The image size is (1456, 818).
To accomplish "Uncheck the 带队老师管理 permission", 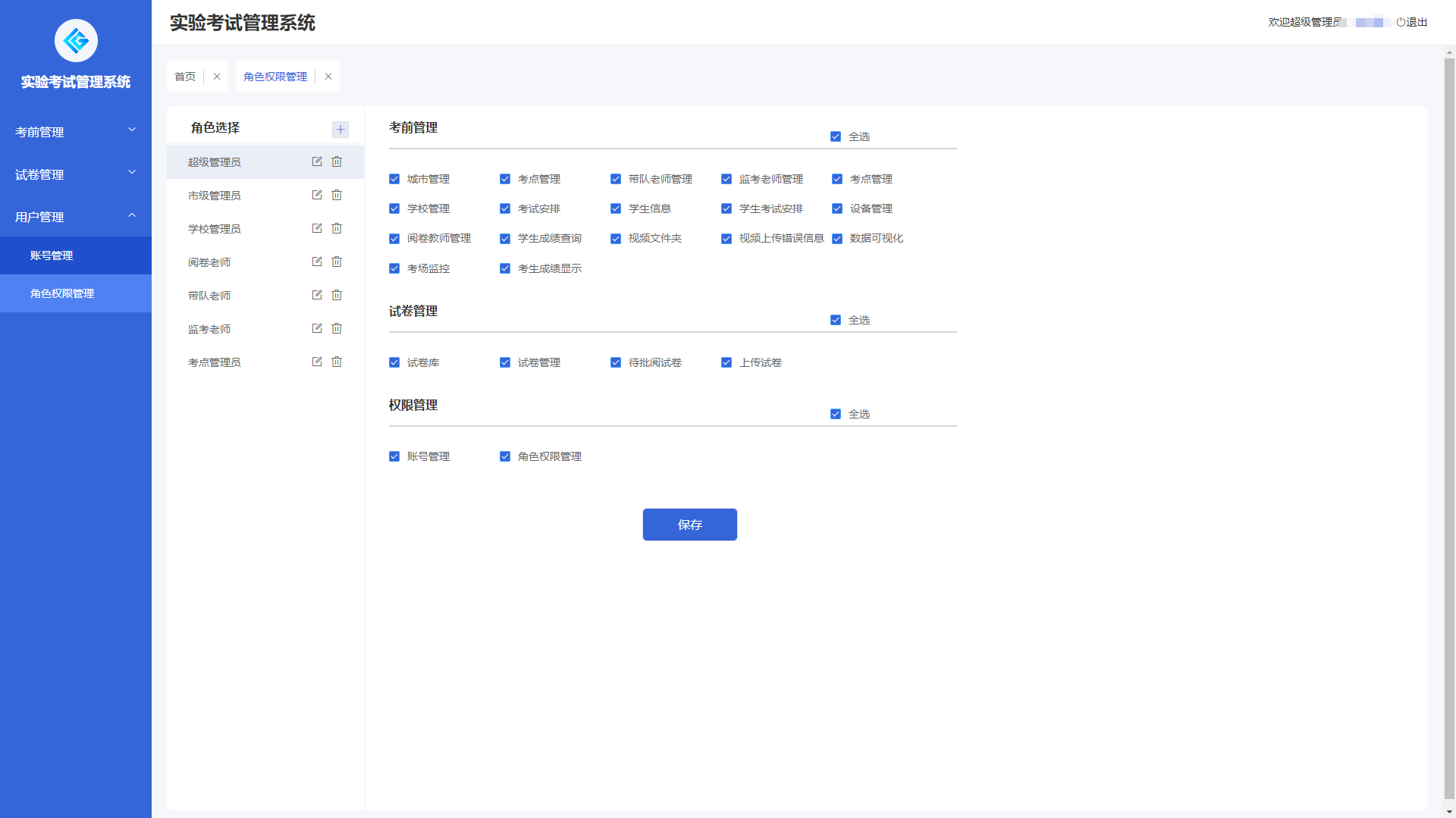I will (x=616, y=179).
